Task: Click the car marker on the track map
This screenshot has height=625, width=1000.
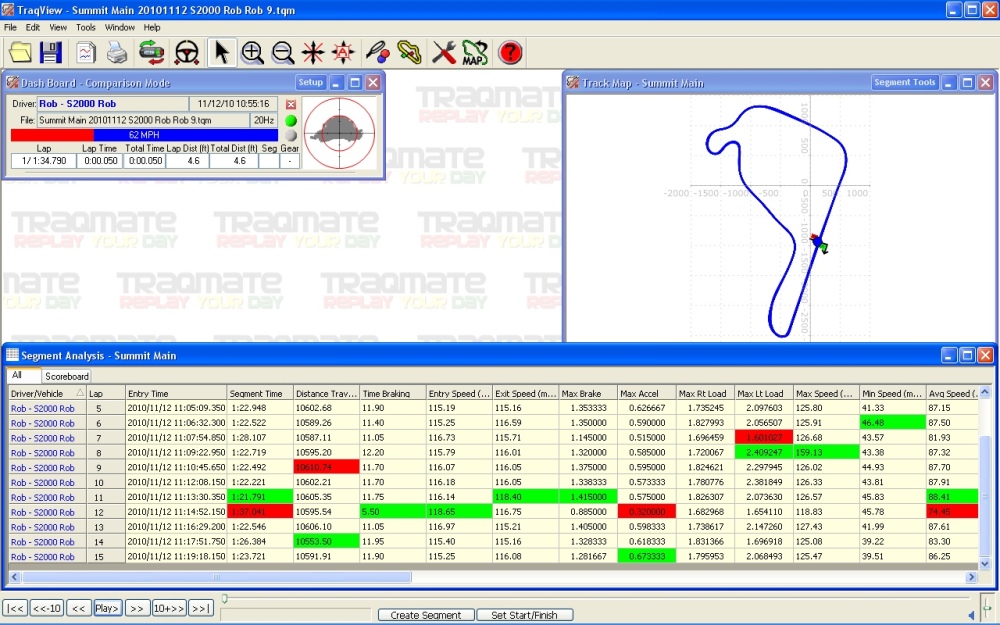Action: (x=819, y=243)
